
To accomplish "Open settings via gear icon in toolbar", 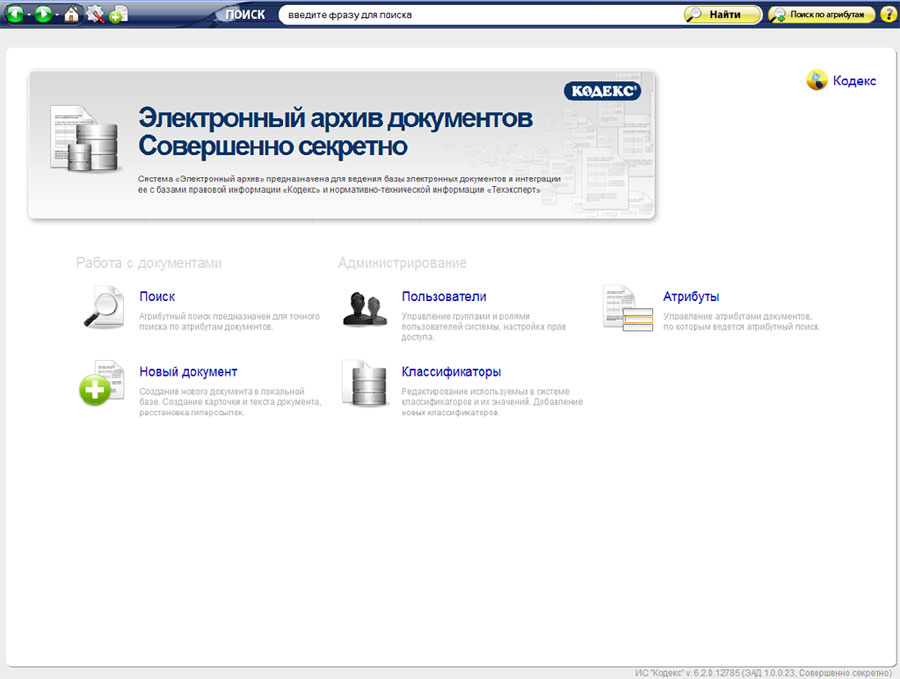I will 95,15.
